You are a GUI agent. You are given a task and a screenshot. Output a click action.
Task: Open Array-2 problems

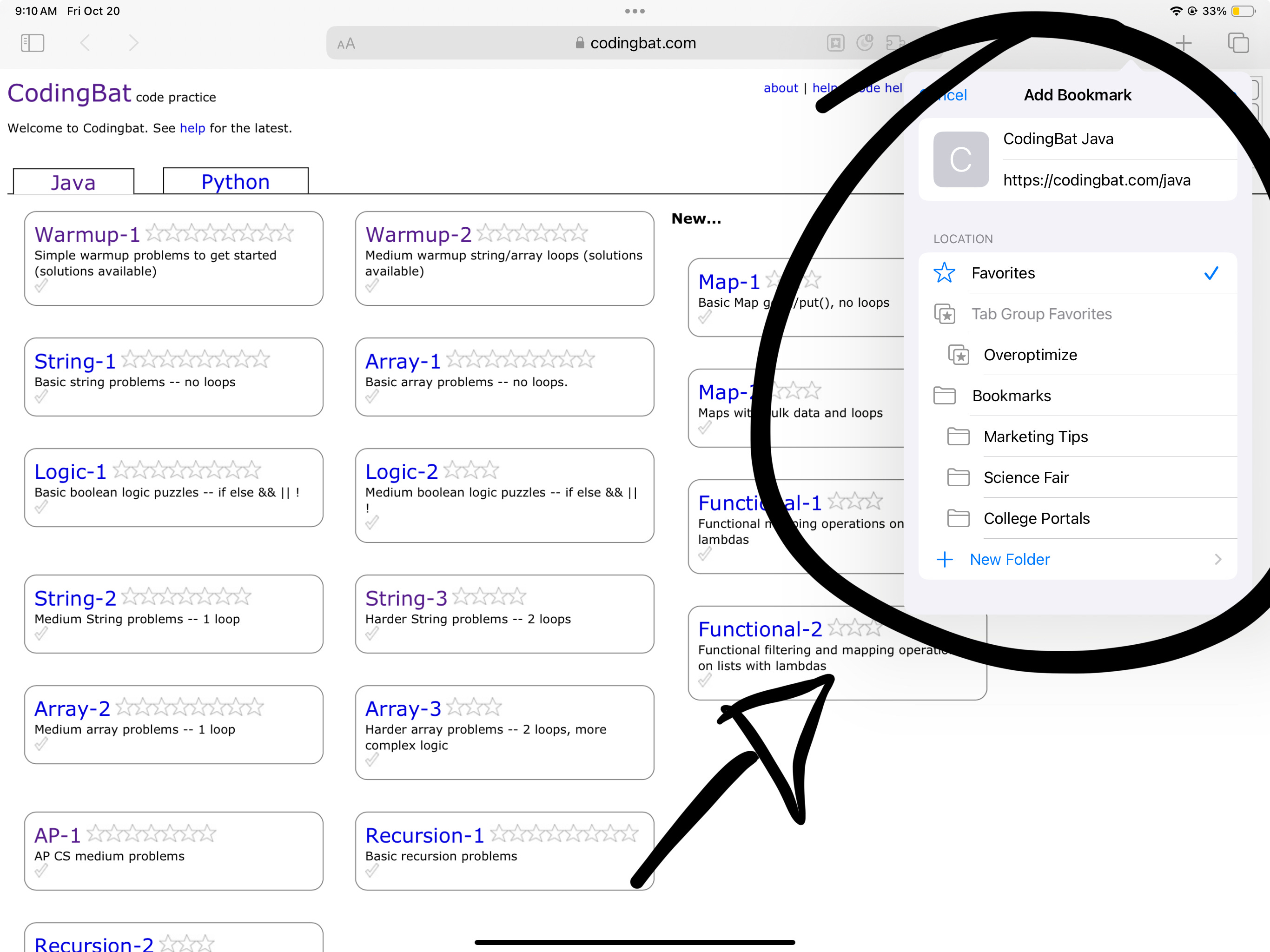point(73,708)
